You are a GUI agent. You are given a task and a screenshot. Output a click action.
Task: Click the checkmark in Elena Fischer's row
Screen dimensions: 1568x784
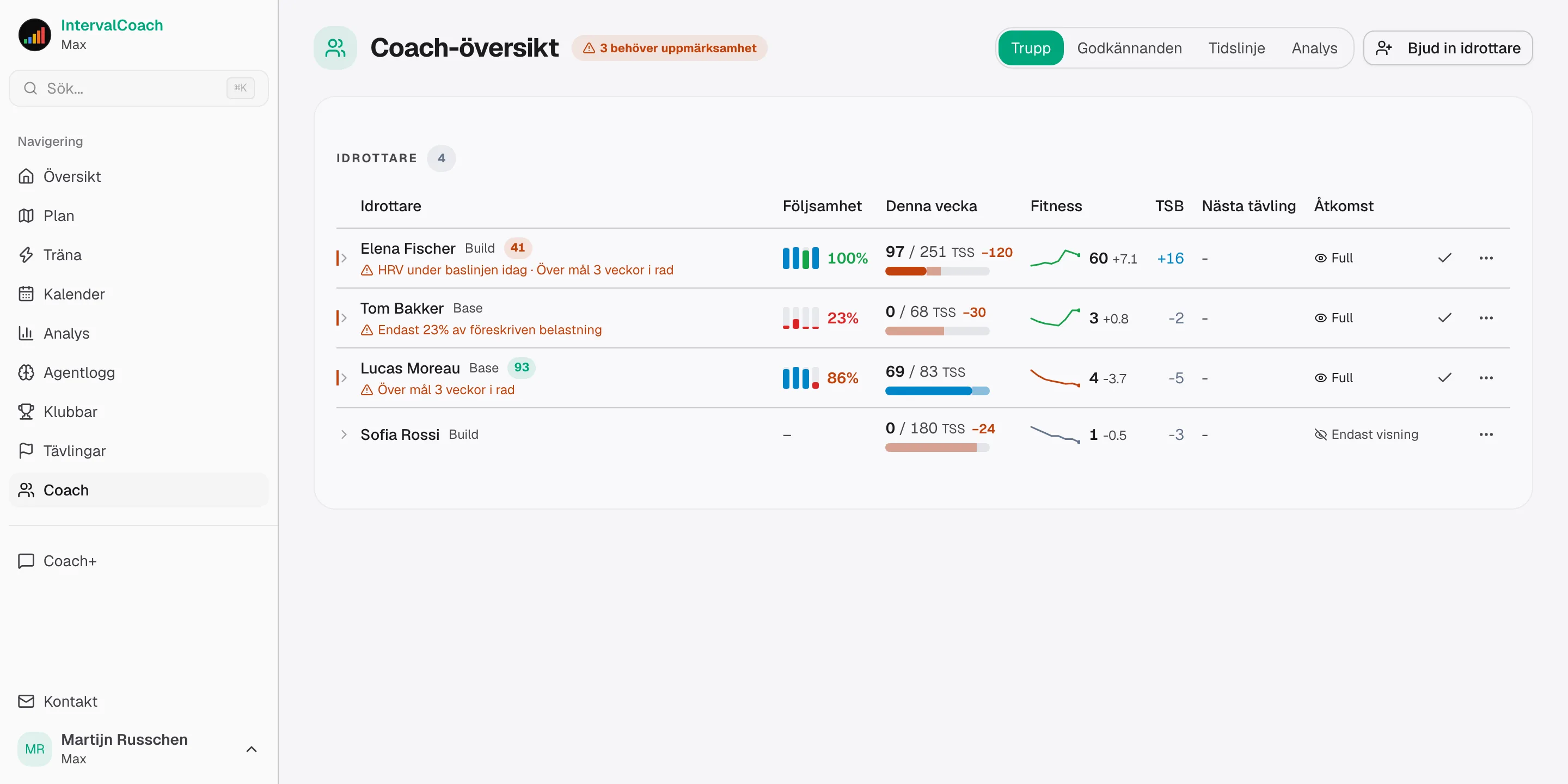(x=1444, y=258)
